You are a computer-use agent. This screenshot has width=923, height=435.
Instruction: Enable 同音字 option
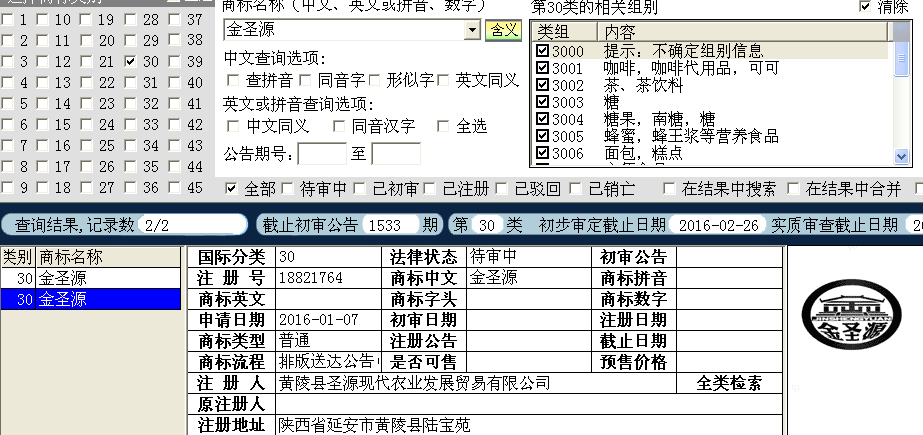pos(304,79)
